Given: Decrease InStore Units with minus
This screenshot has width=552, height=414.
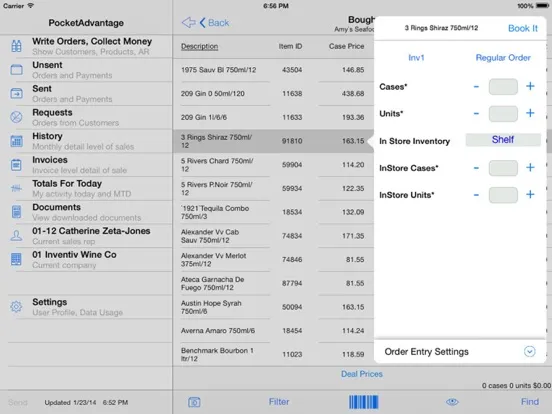Looking at the screenshot, I should [x=476, y=195].
